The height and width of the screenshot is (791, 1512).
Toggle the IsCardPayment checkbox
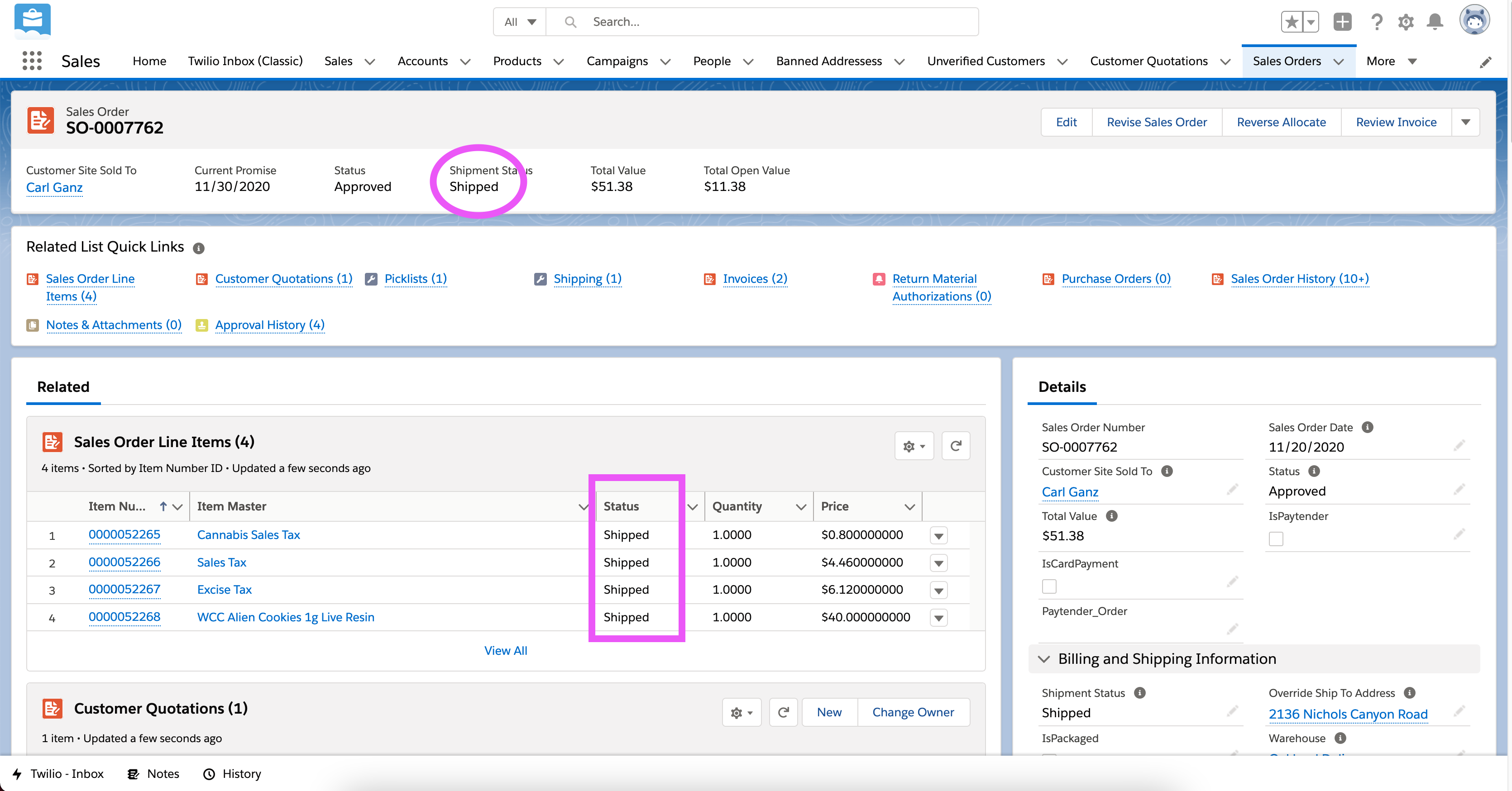[1049, 586]
